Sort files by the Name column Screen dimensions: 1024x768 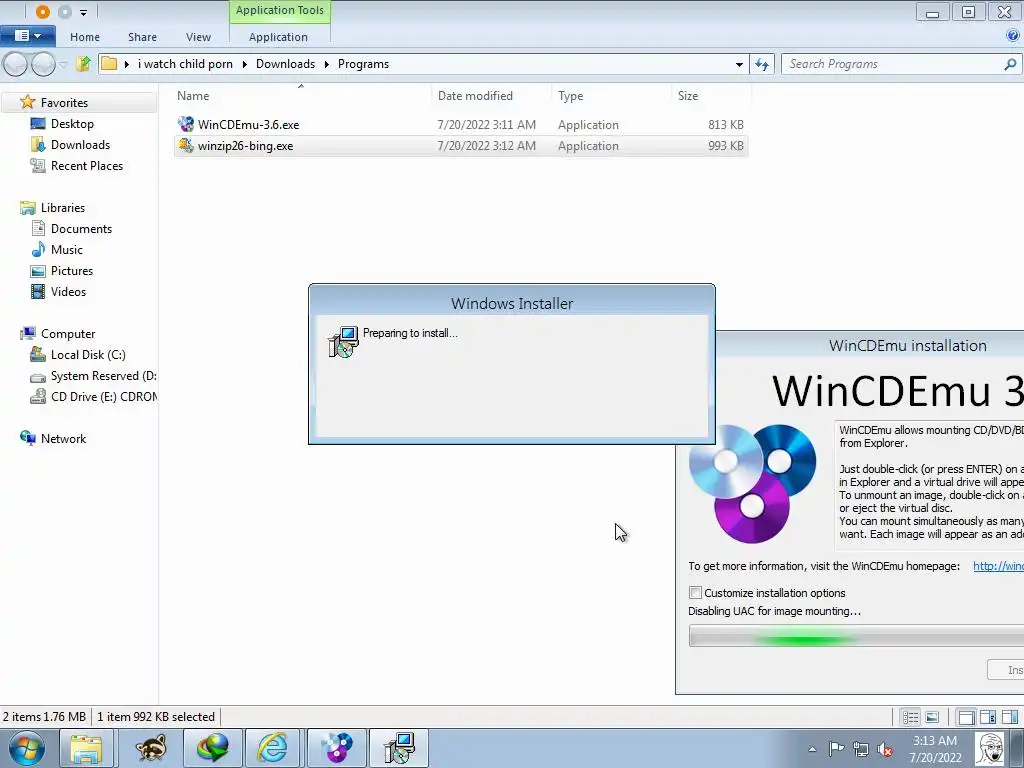[193, 96]
